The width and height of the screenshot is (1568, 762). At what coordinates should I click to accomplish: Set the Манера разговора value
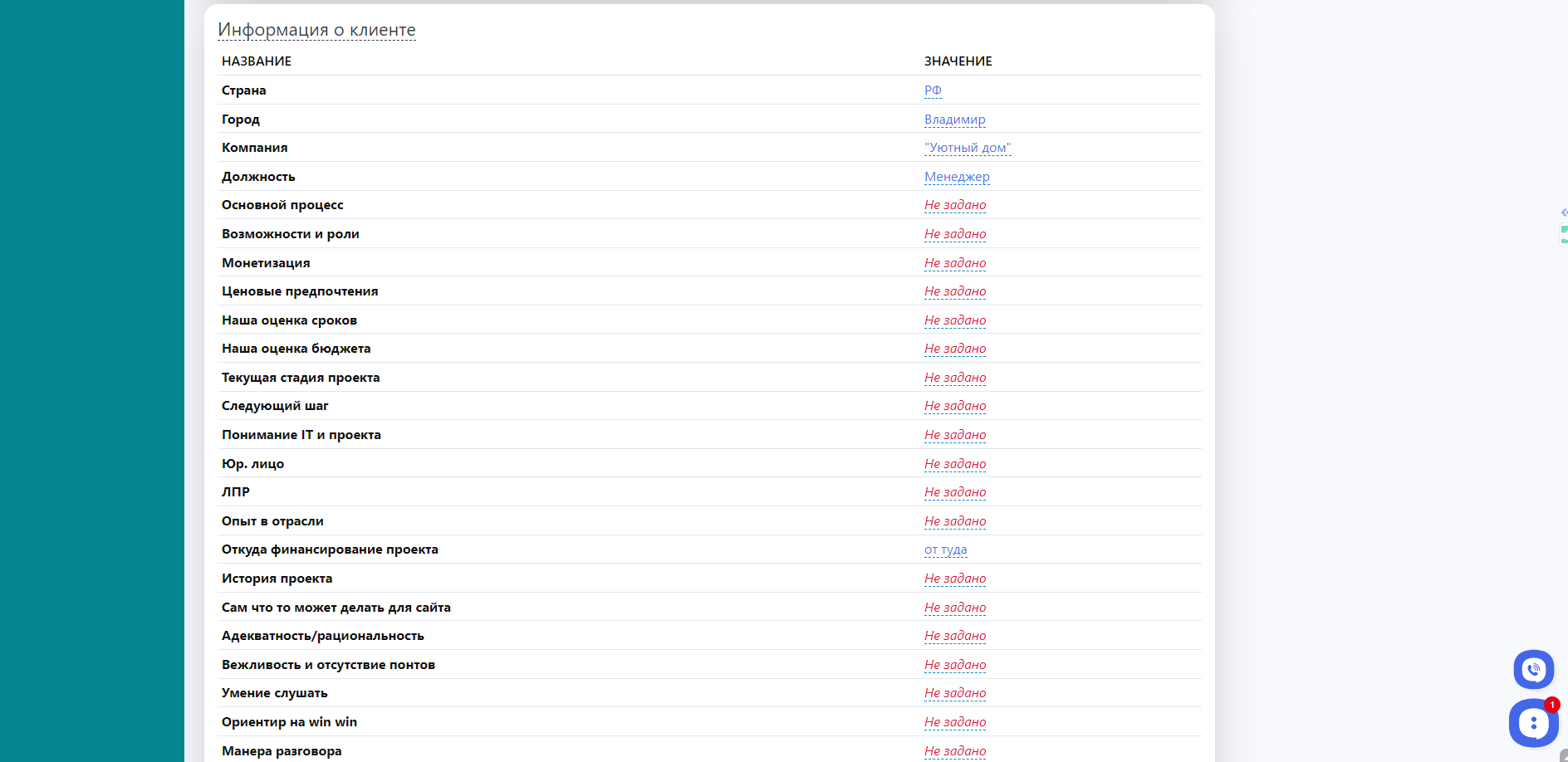(955, 751)
